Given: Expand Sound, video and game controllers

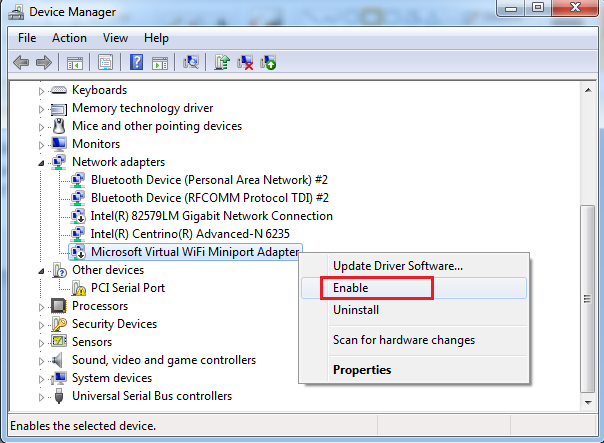Looking at the screenshot, I should coord(41,361).
